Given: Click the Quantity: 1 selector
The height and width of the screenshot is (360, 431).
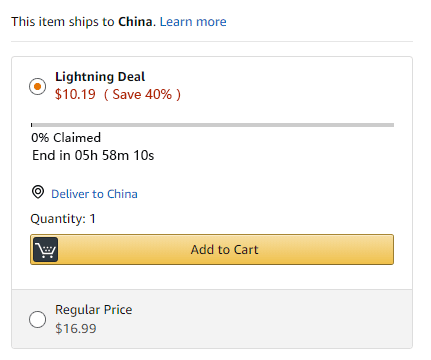Looking at the screenshot, I should coord(63,219).
